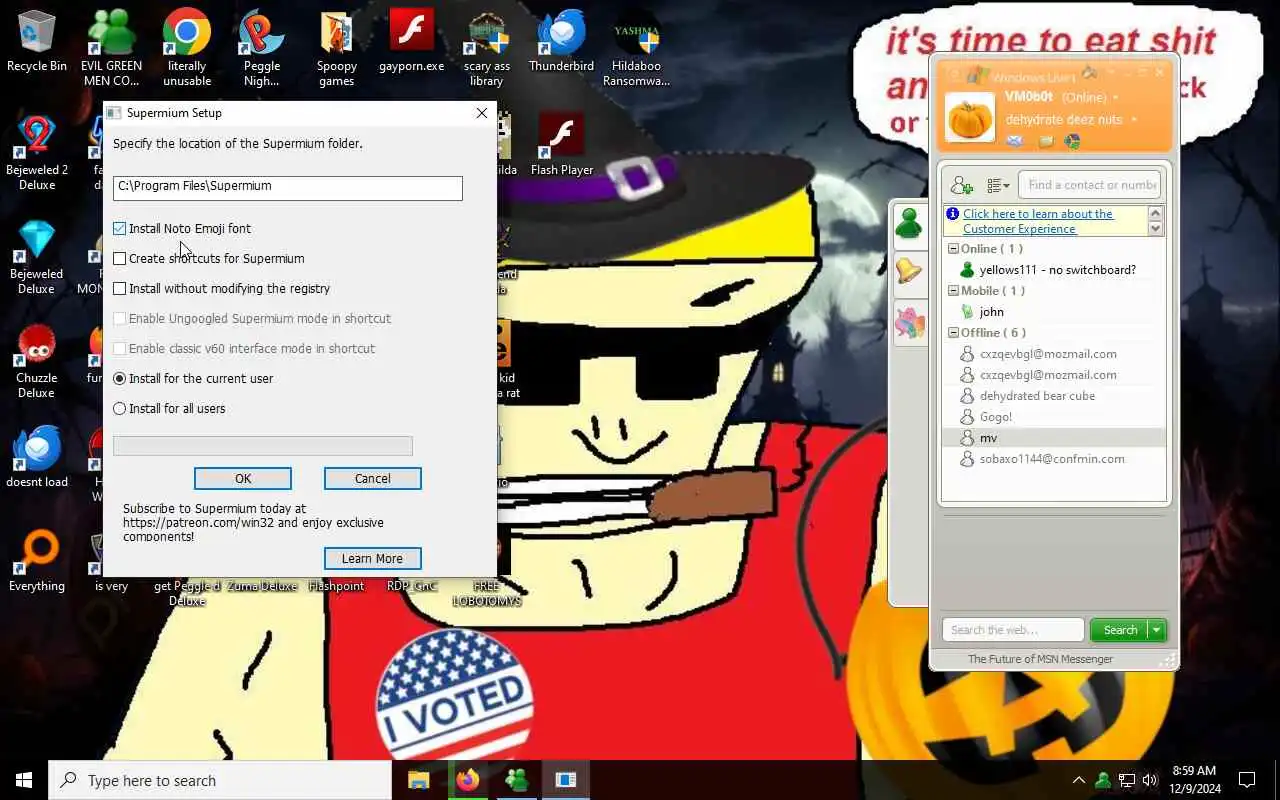This screenshot has height=800, width=1280.
Task: Collapse the Online contacts group
Action: point(954,249)
